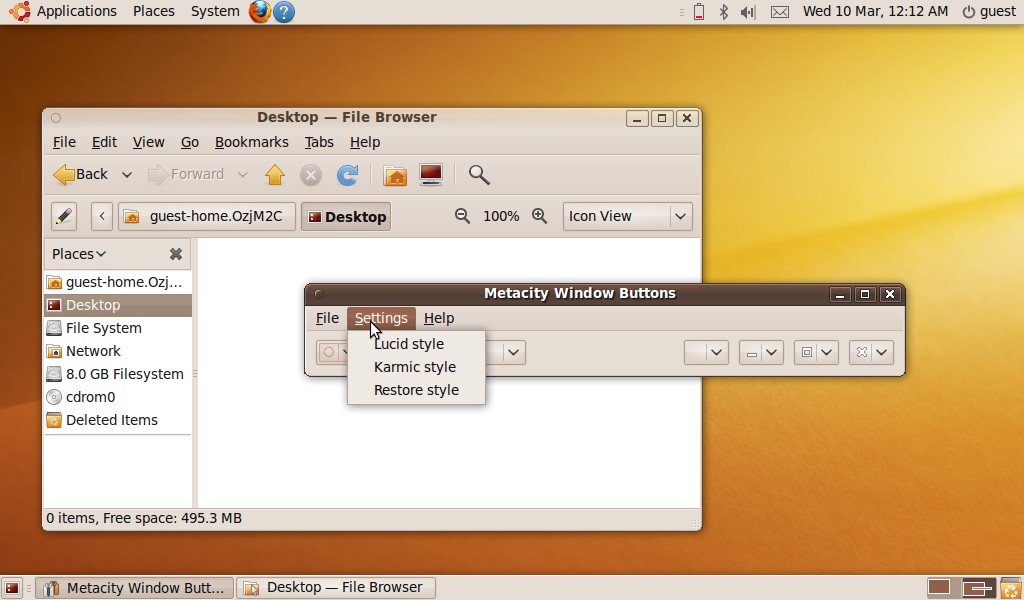Viewport: 1024px width, 600px height.
Task: Click the path bar scroll-left arrow
Action: [x=102, y=216]
